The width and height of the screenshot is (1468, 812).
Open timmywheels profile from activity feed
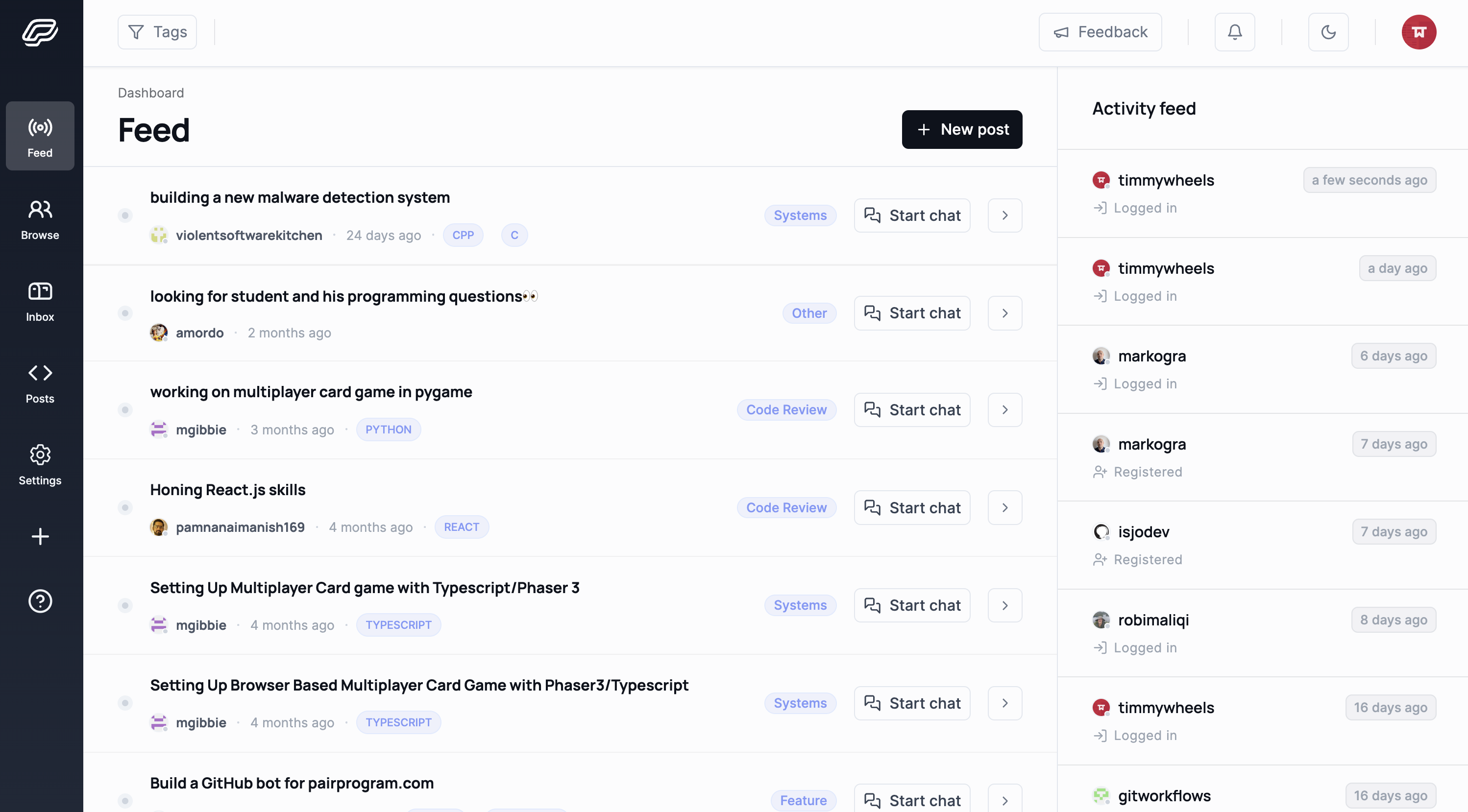tap(1166, 179)
